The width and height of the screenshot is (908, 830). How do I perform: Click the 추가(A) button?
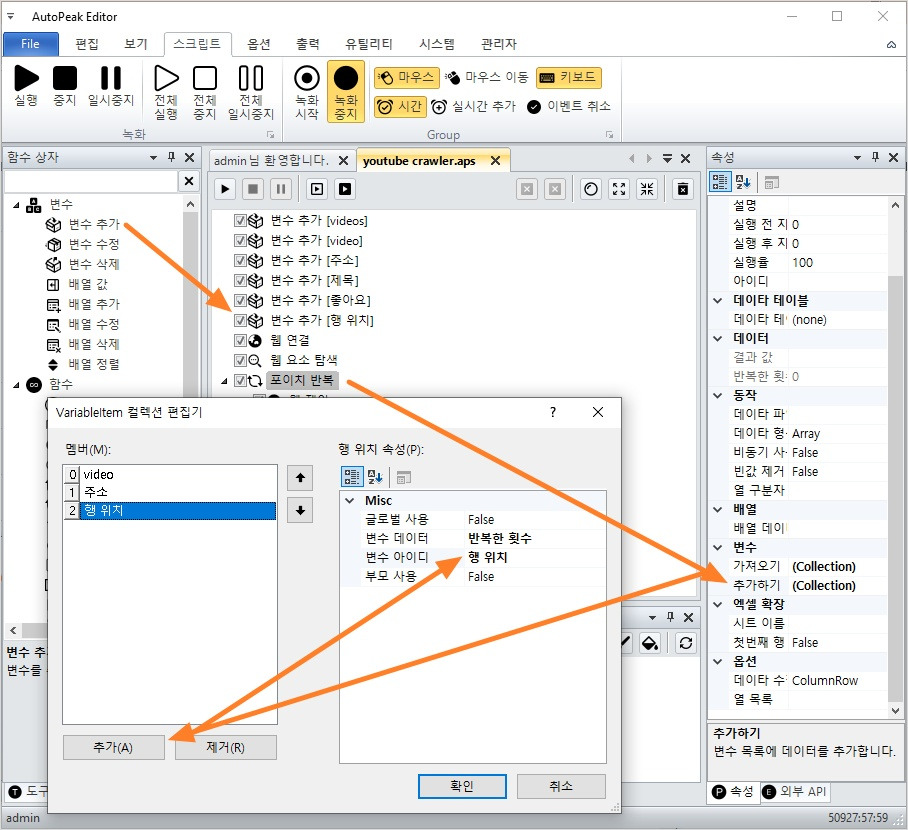coord(114,748)
